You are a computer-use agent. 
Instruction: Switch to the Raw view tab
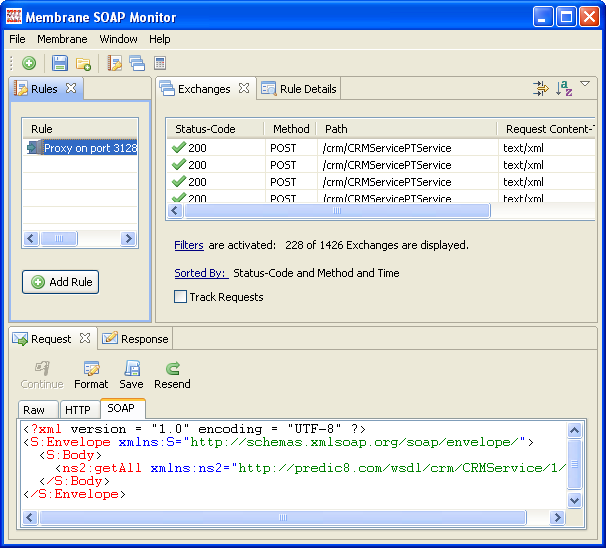pyautogui.click(x=38, y=409)
